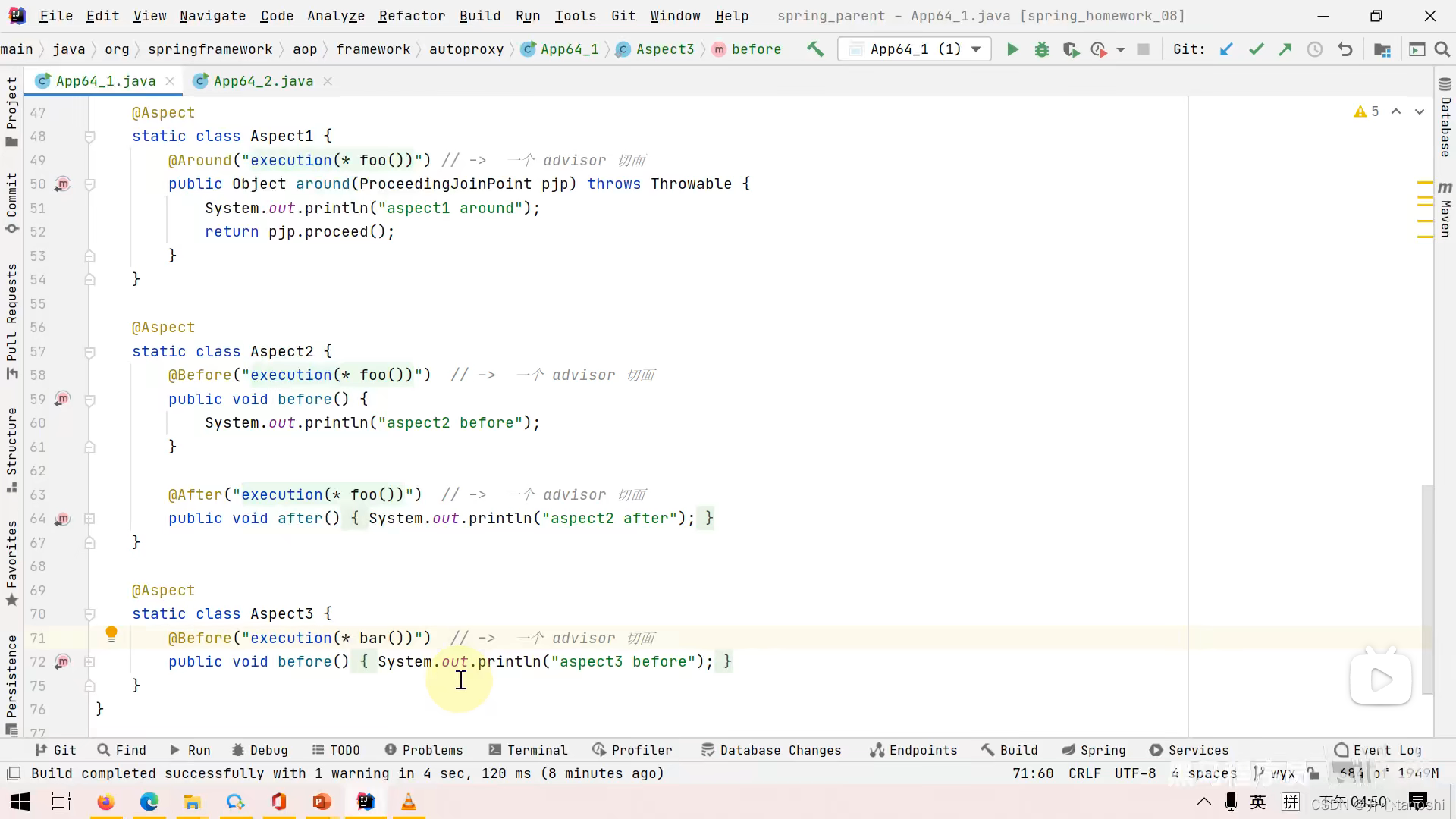Click the editor vertical scrollbar thumb

click(x=1427, y=589)
